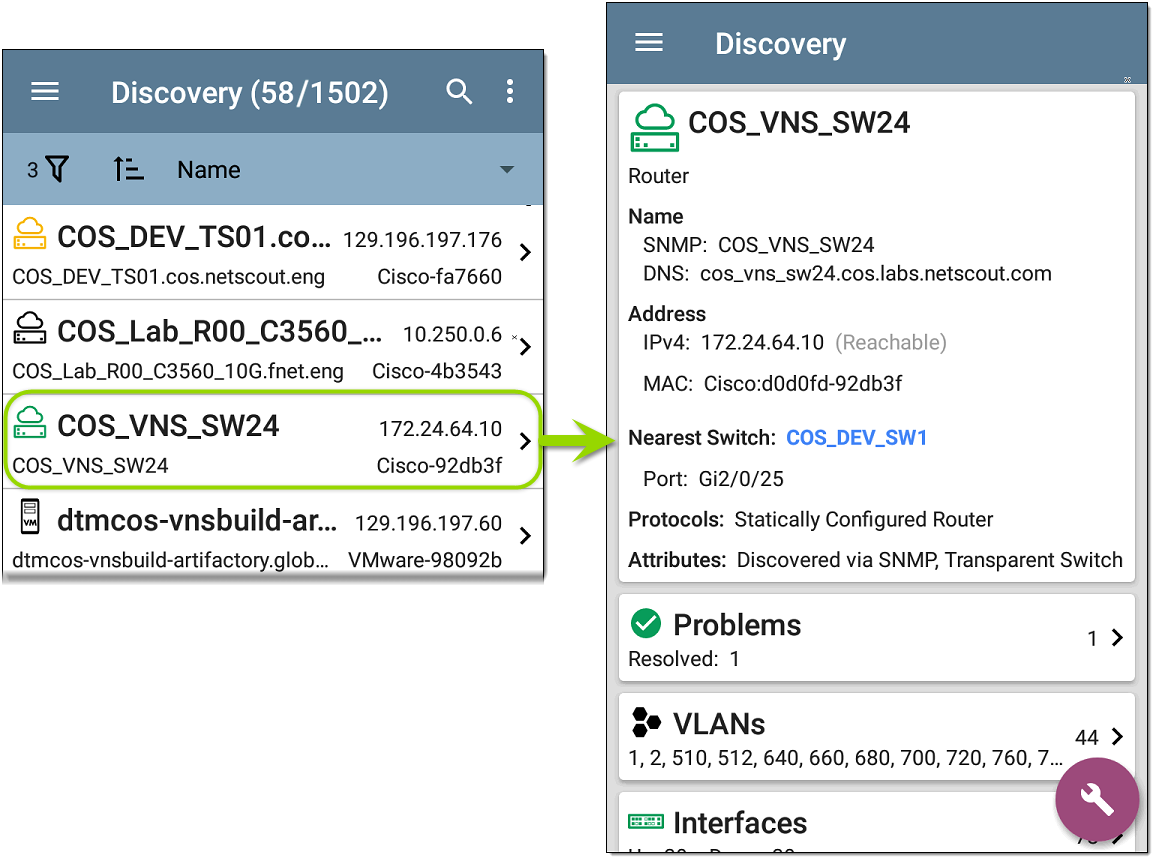Open details chevron for dtmcos-vnsbuild row
The width and height of the screenshot is (1154, 858).
(525, 535)
